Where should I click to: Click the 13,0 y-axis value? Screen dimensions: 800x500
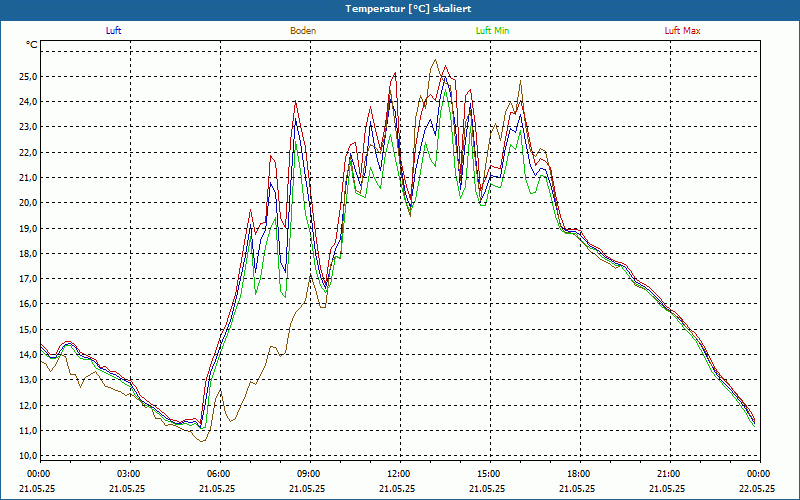pyautogui.click(x=28, y=380)
